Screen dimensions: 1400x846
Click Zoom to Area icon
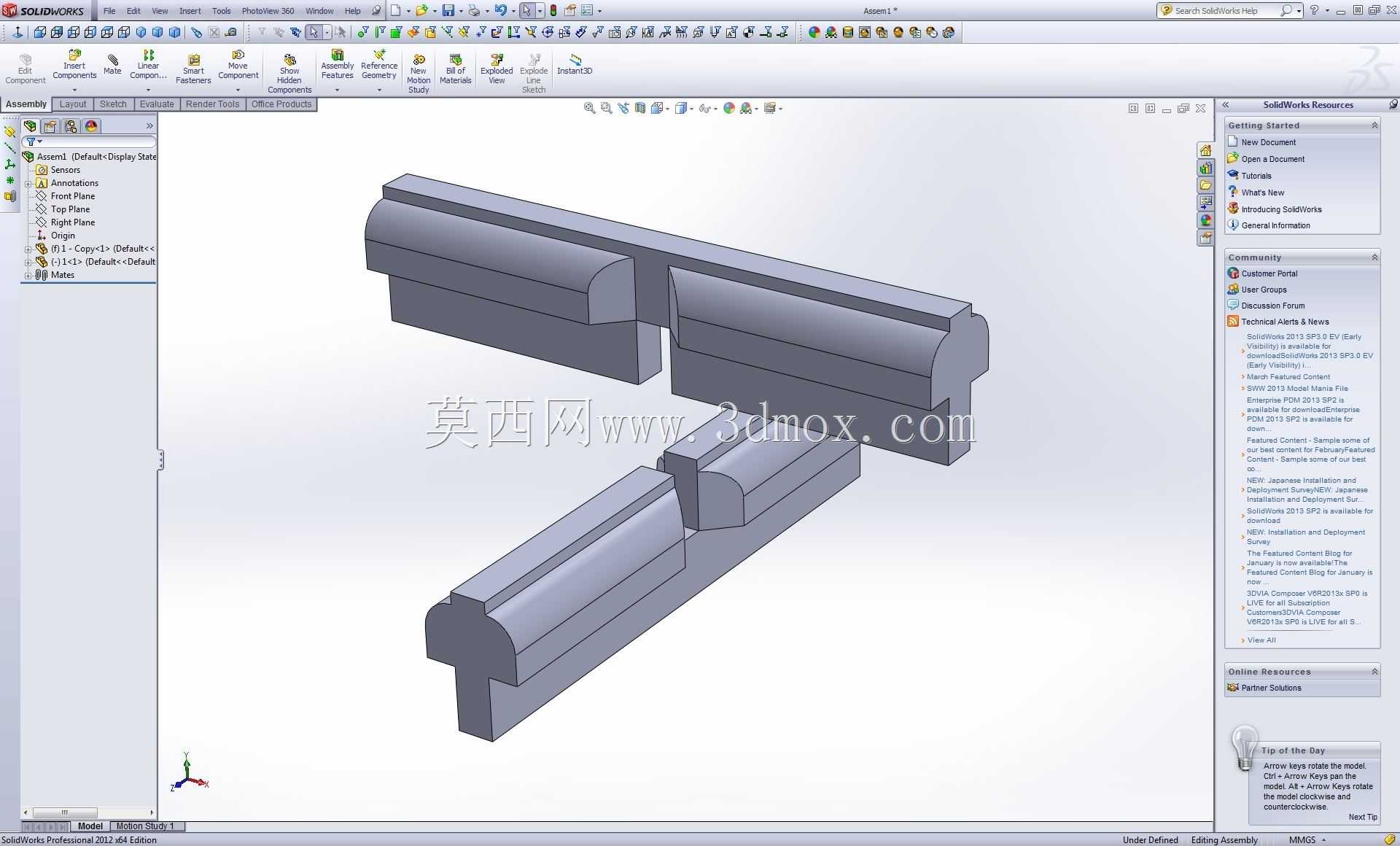(x=606, y=108)
